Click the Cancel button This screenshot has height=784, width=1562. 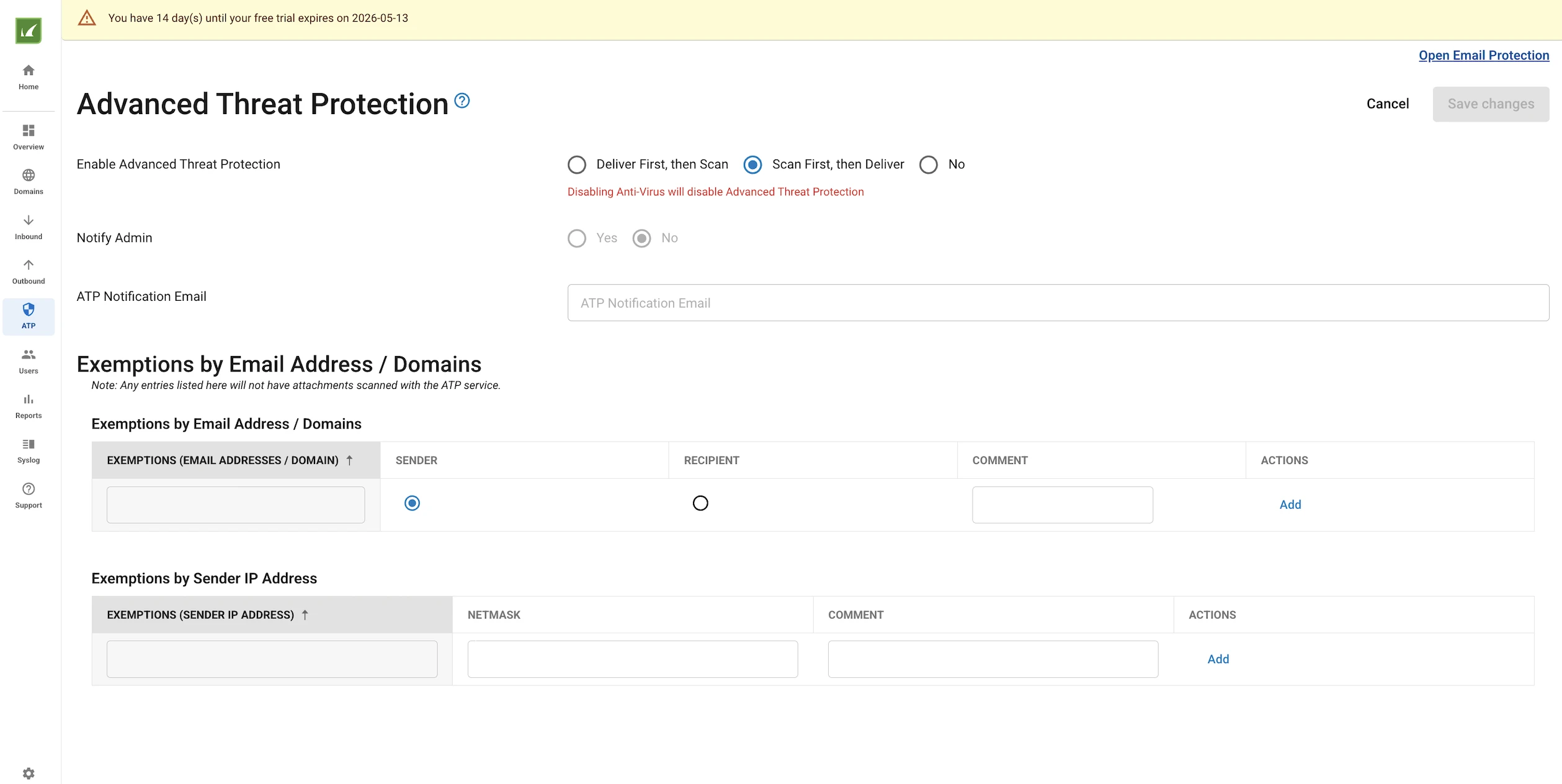(x=1388, y=104)
